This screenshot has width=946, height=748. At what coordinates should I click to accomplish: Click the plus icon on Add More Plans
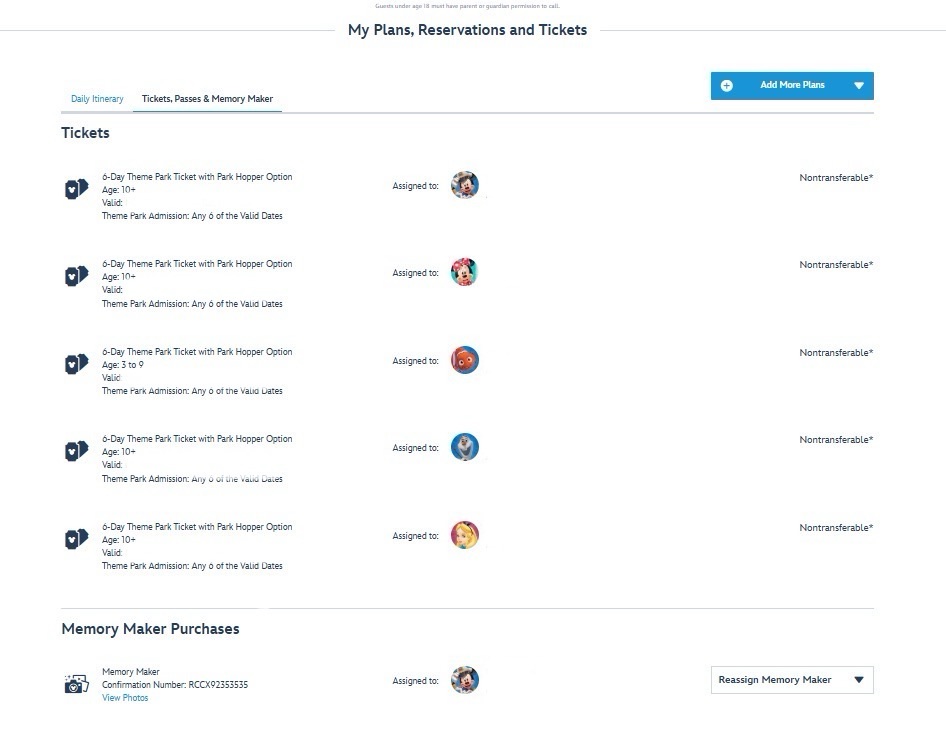tap(727, 86)
